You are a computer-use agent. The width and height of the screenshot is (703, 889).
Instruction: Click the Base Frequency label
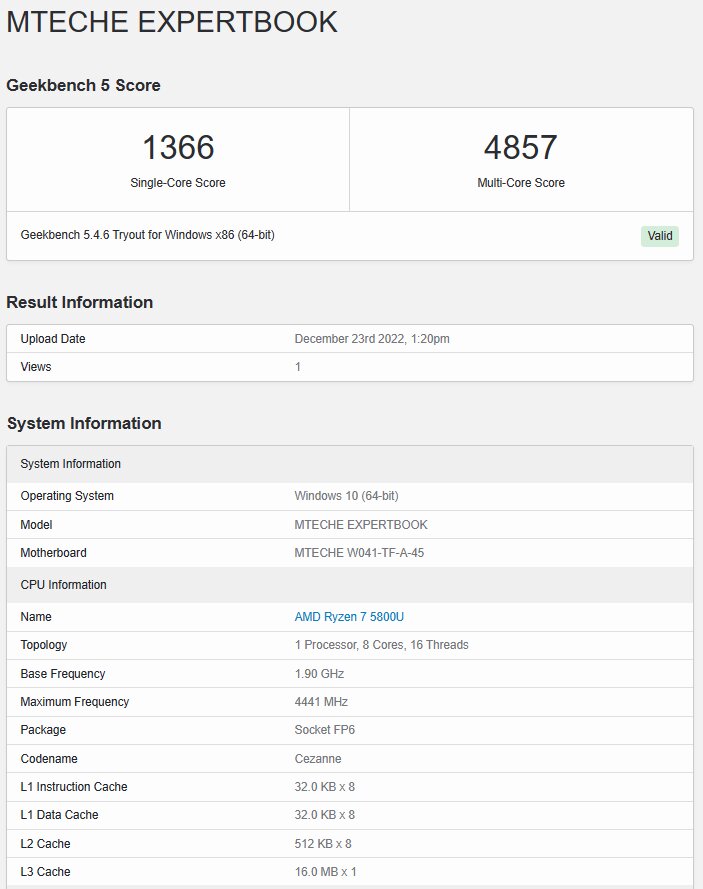tap(63, 674)
